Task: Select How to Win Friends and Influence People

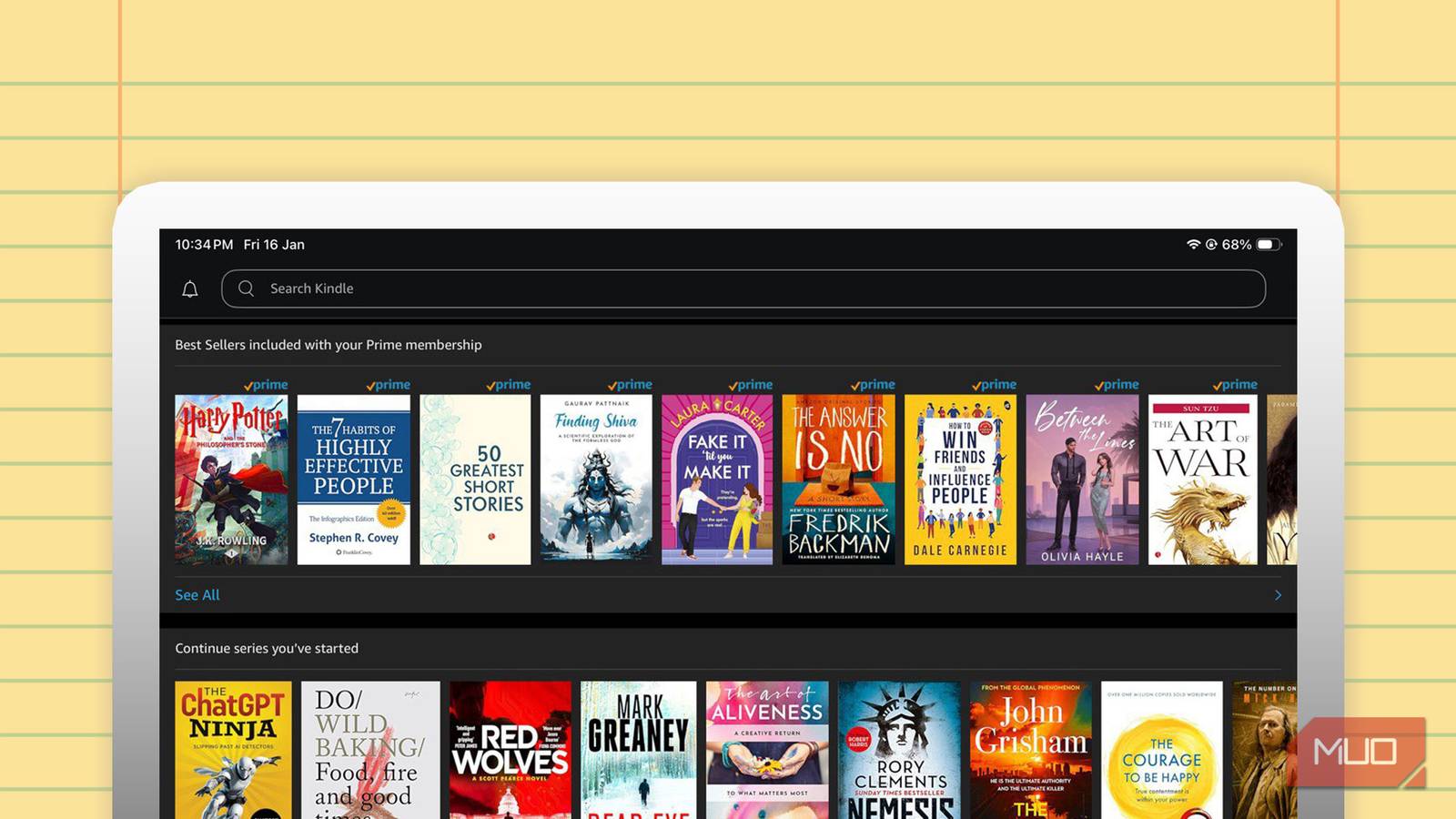Action: point(961,480)
